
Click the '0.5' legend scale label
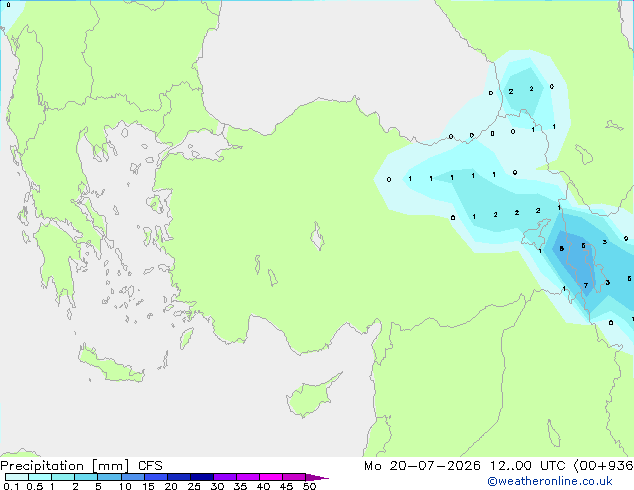coord(35,486)
